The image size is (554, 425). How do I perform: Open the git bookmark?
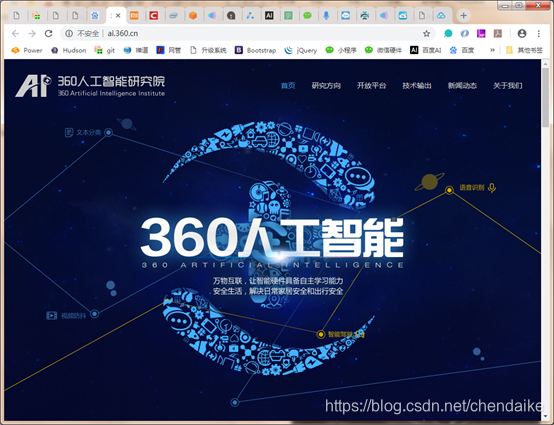[x=105, y=50]
